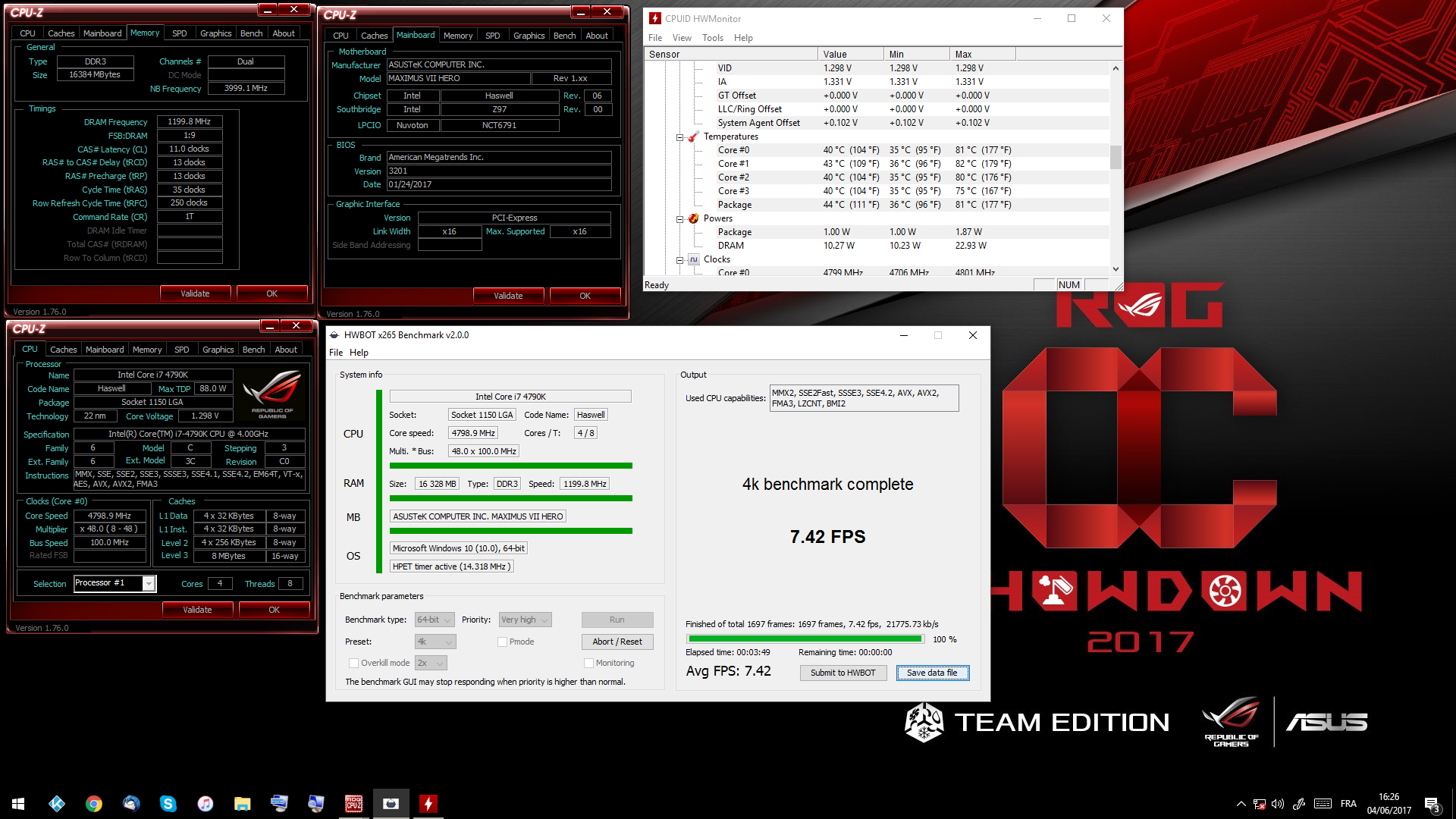Open the touch keyboard tray icon
Image resolution: width=1456 pixels, height=819 pixels.
click(1323, 804)
